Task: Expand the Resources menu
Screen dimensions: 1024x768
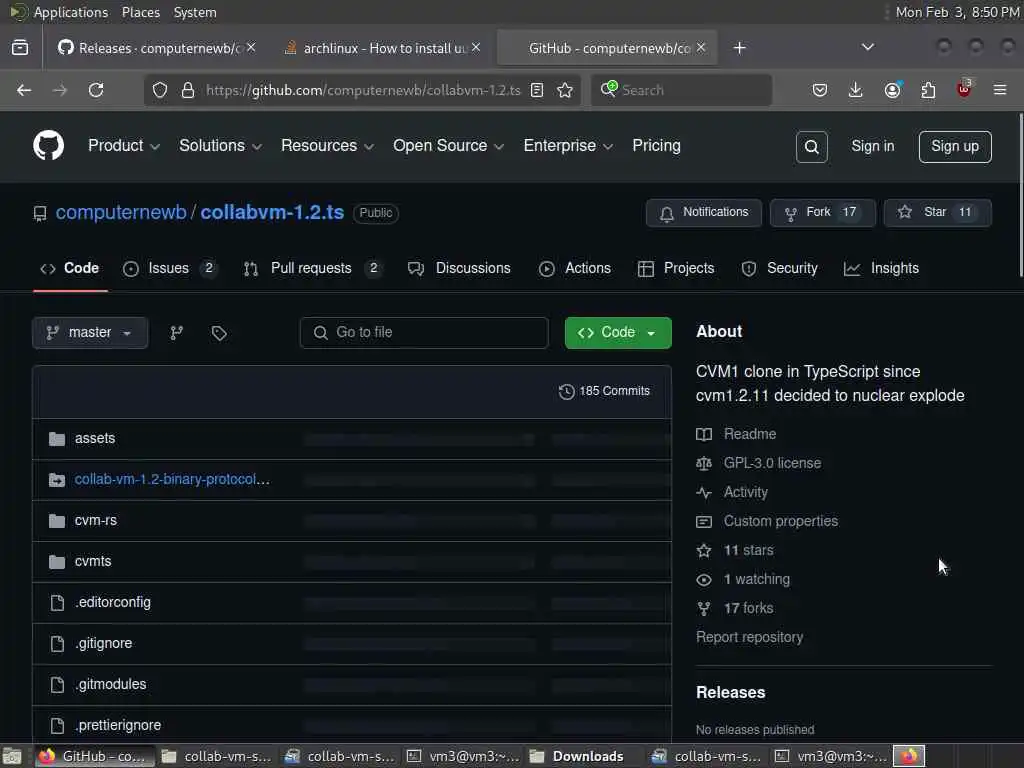Action: (x=327, y=146)
